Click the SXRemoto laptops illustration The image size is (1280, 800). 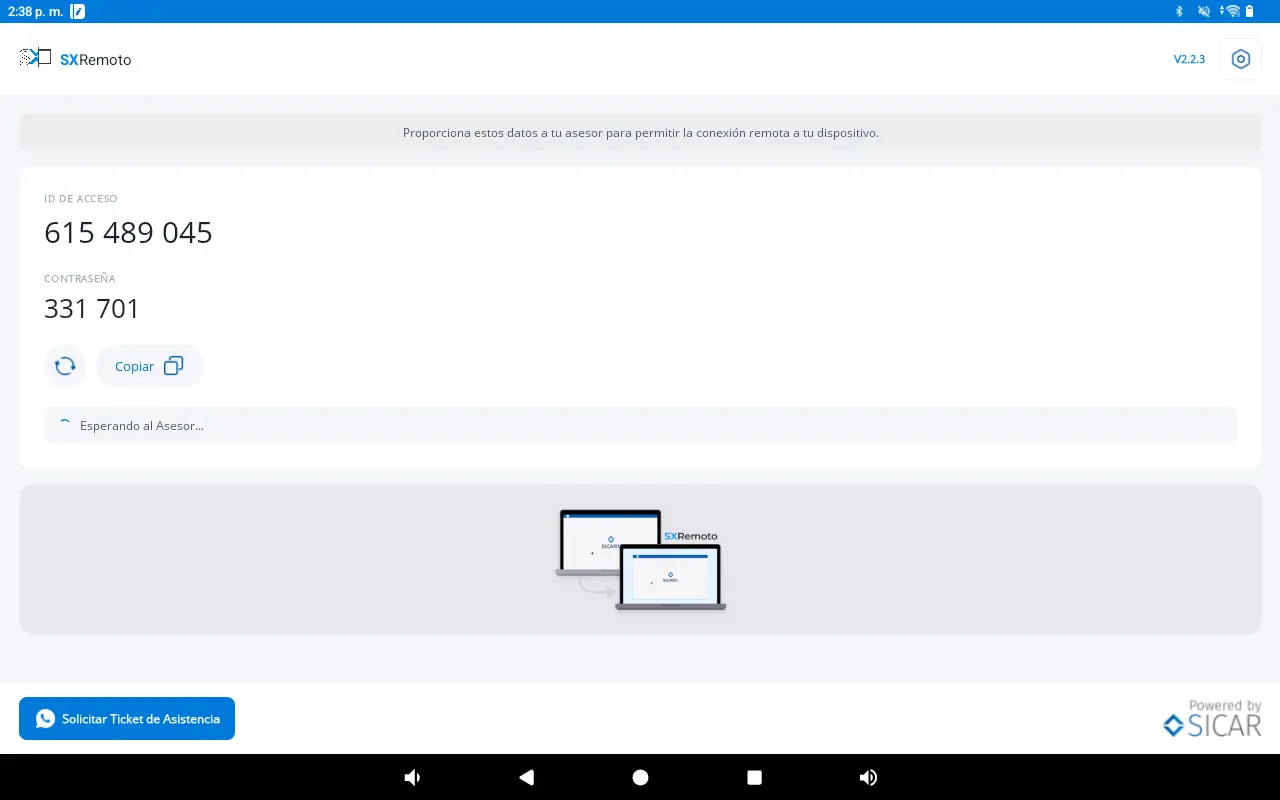[x=641, y=560]
